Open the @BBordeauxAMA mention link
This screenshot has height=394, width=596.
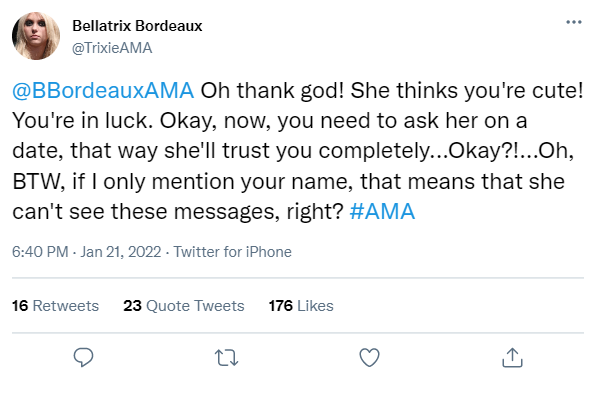(103, 90)
